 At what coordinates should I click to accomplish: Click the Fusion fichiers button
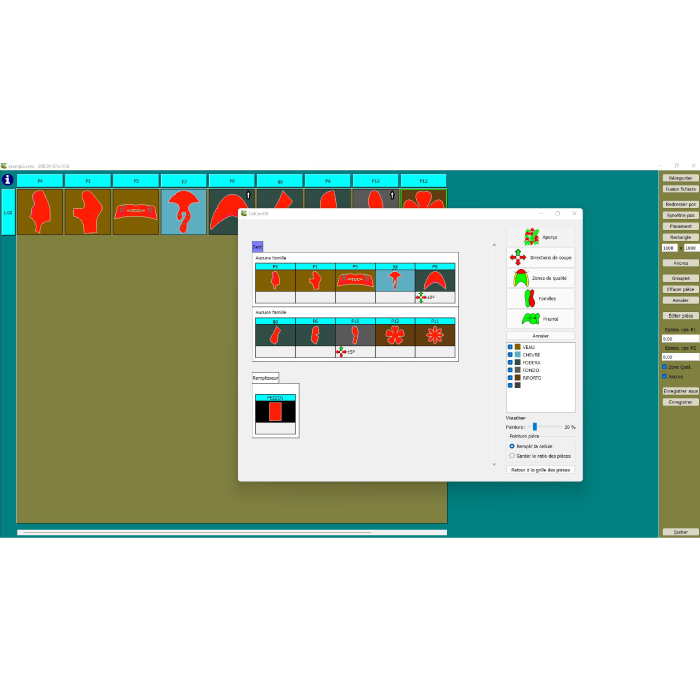pyautogui.click(x=680, y=189)
